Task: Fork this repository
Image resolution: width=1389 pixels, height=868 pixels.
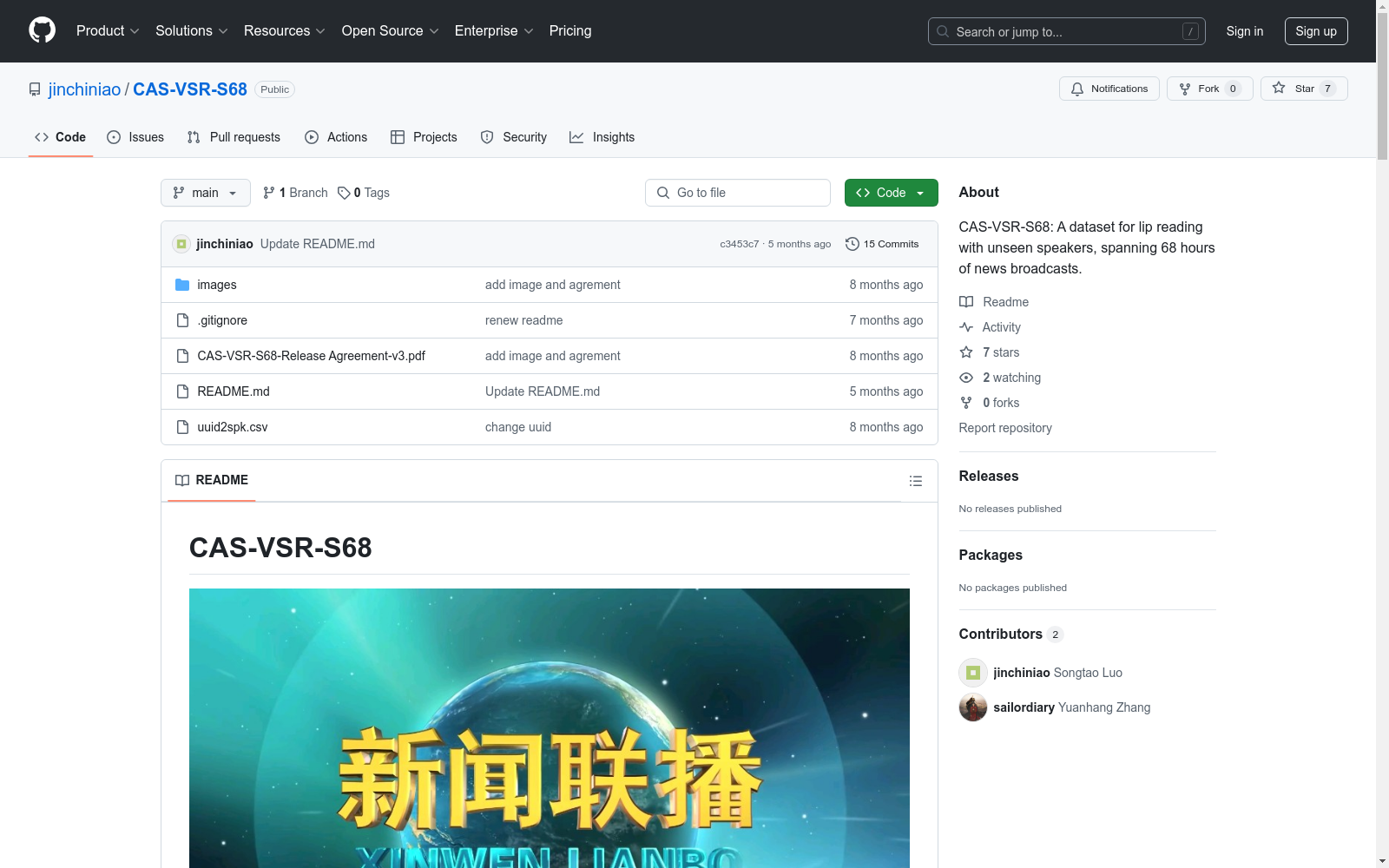Action: pyautogui.click(x=1209, y=89)
